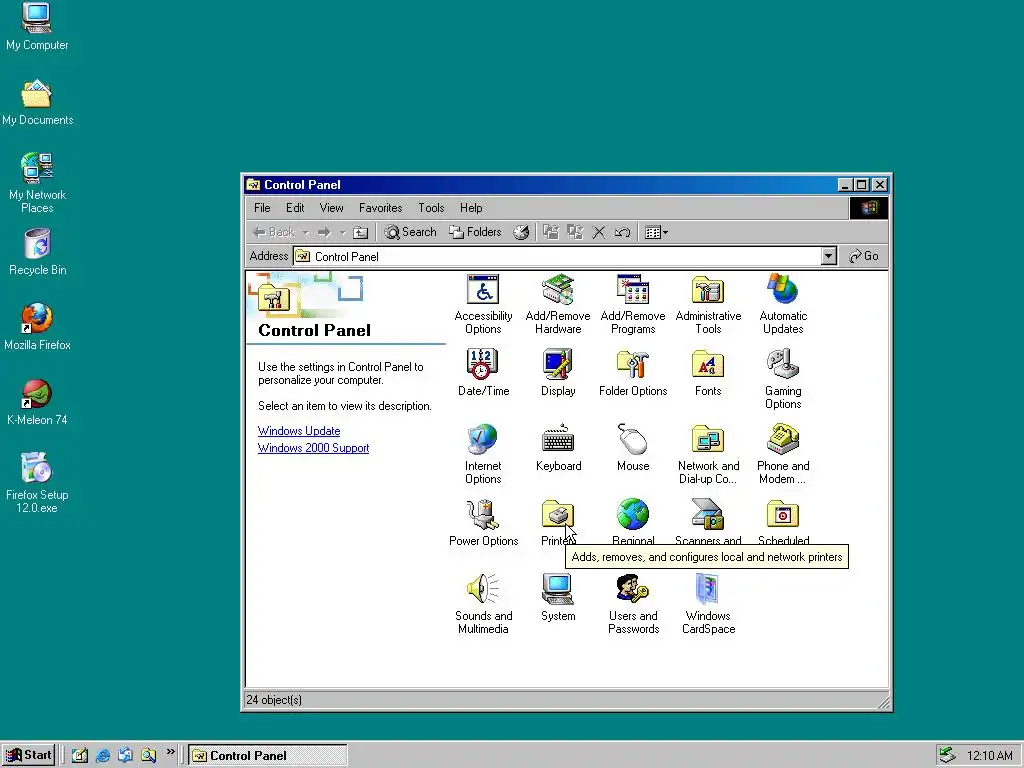Click the Go button
This screenshot has height=768, width=1024.
coord(863,256)
